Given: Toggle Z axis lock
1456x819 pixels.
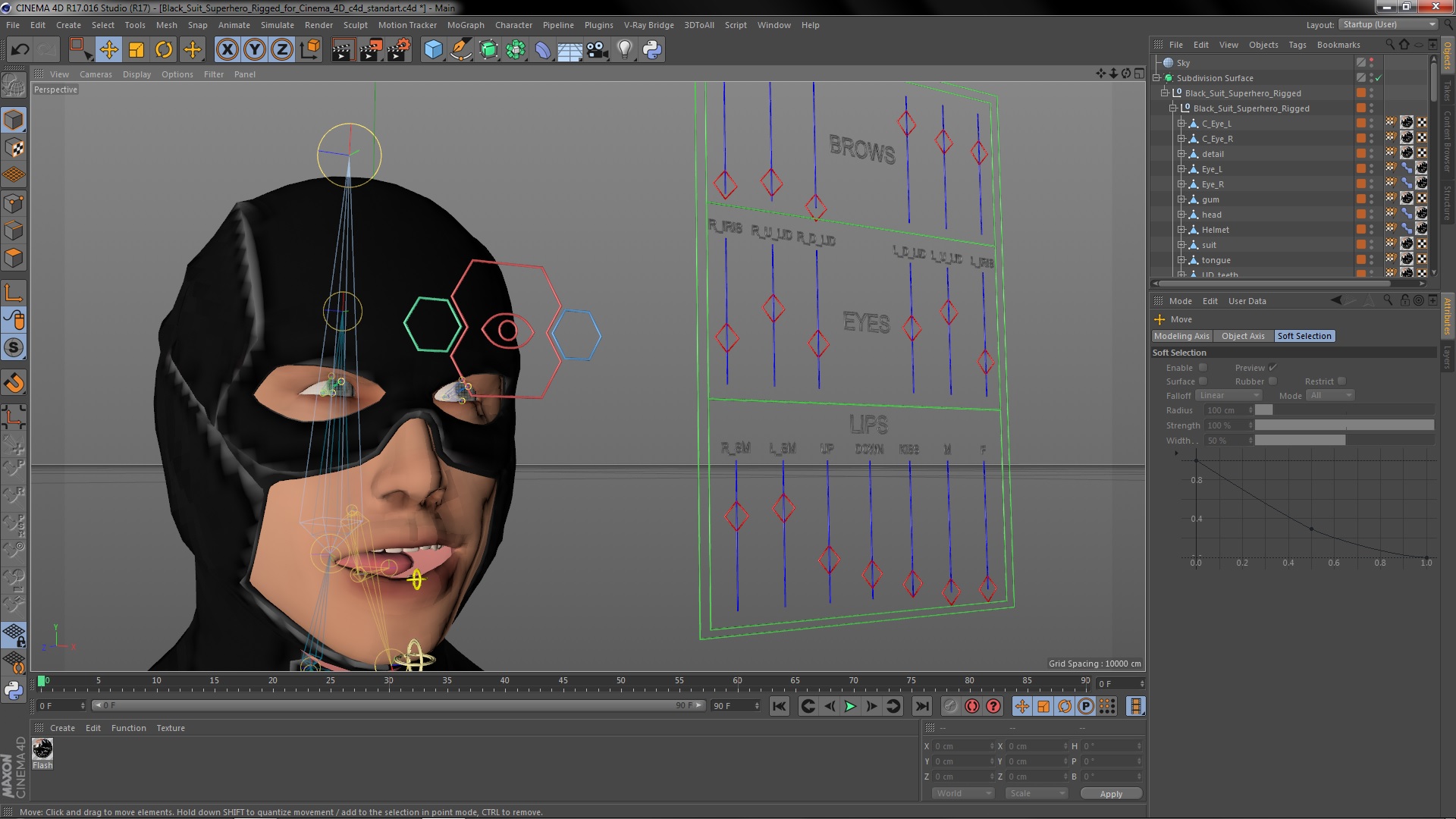Looking at the screenshot, I should pos(282,50).
